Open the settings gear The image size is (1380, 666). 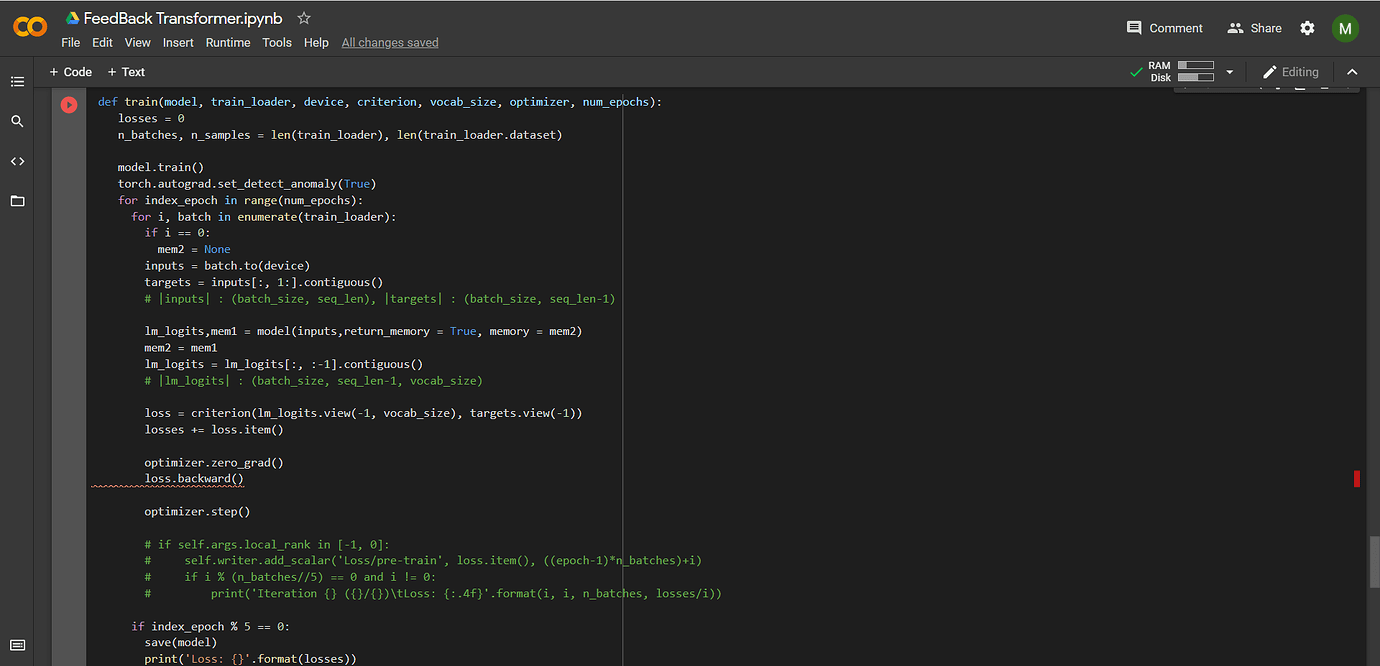[1307, 28]
